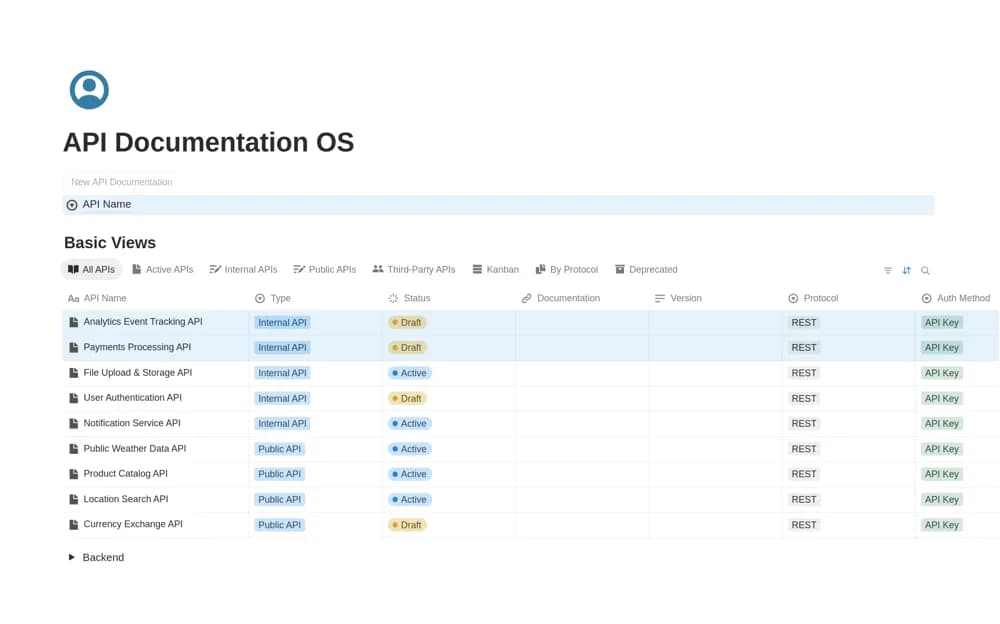Screen dimensions: 1000x624
Task: Open the Location Search API page
Action: [126, 499]
